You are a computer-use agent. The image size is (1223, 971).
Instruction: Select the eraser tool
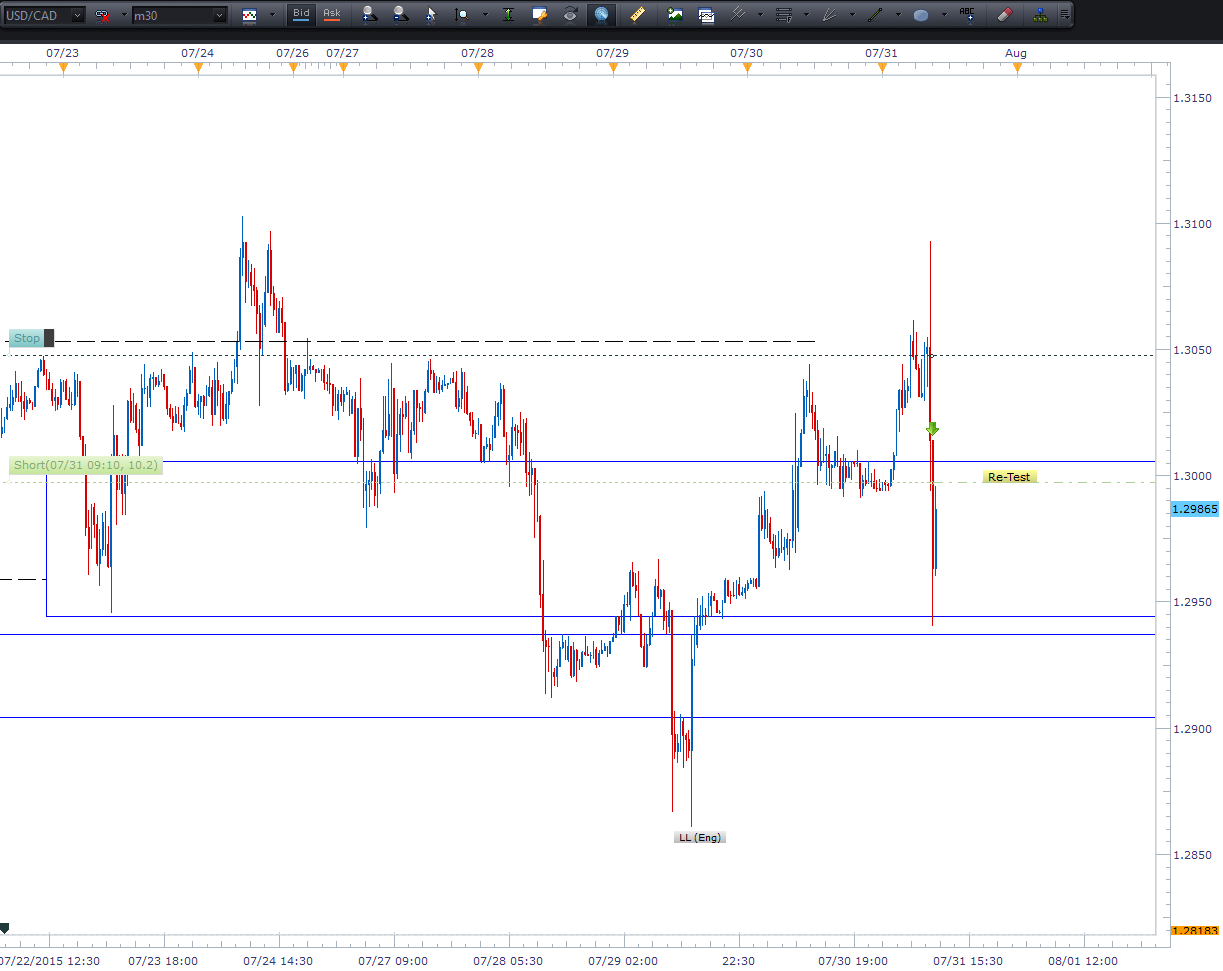[1005, 15]
